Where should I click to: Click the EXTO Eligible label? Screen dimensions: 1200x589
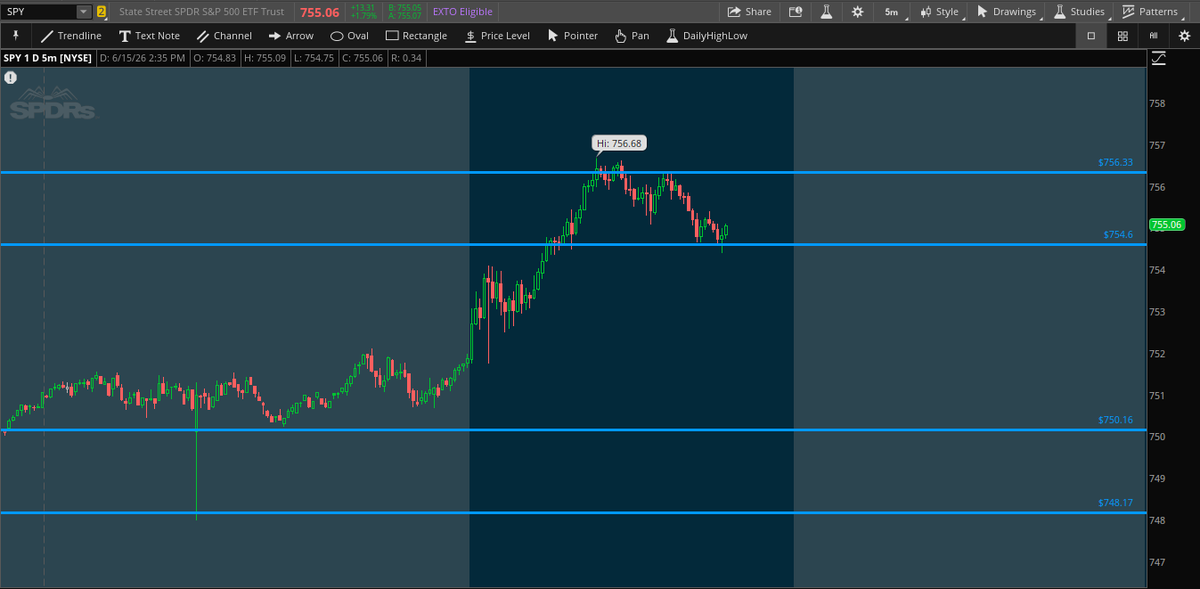(462, 12)
